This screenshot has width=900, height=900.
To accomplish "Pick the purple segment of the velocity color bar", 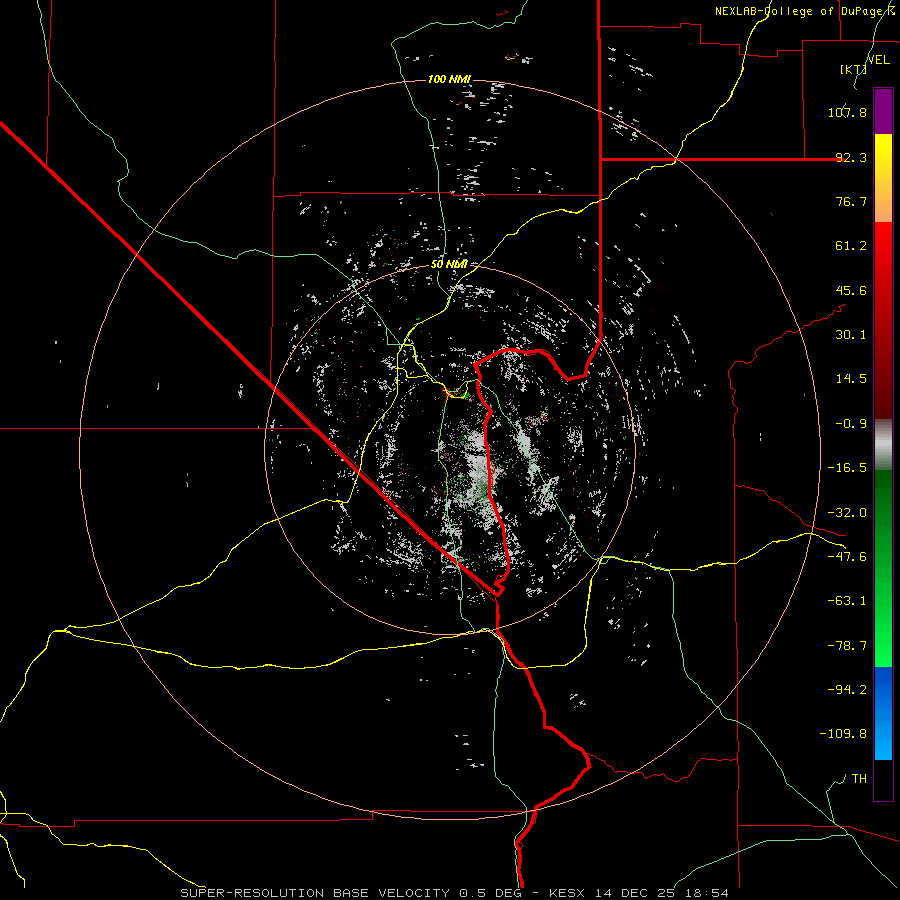I will click(883, 111).
